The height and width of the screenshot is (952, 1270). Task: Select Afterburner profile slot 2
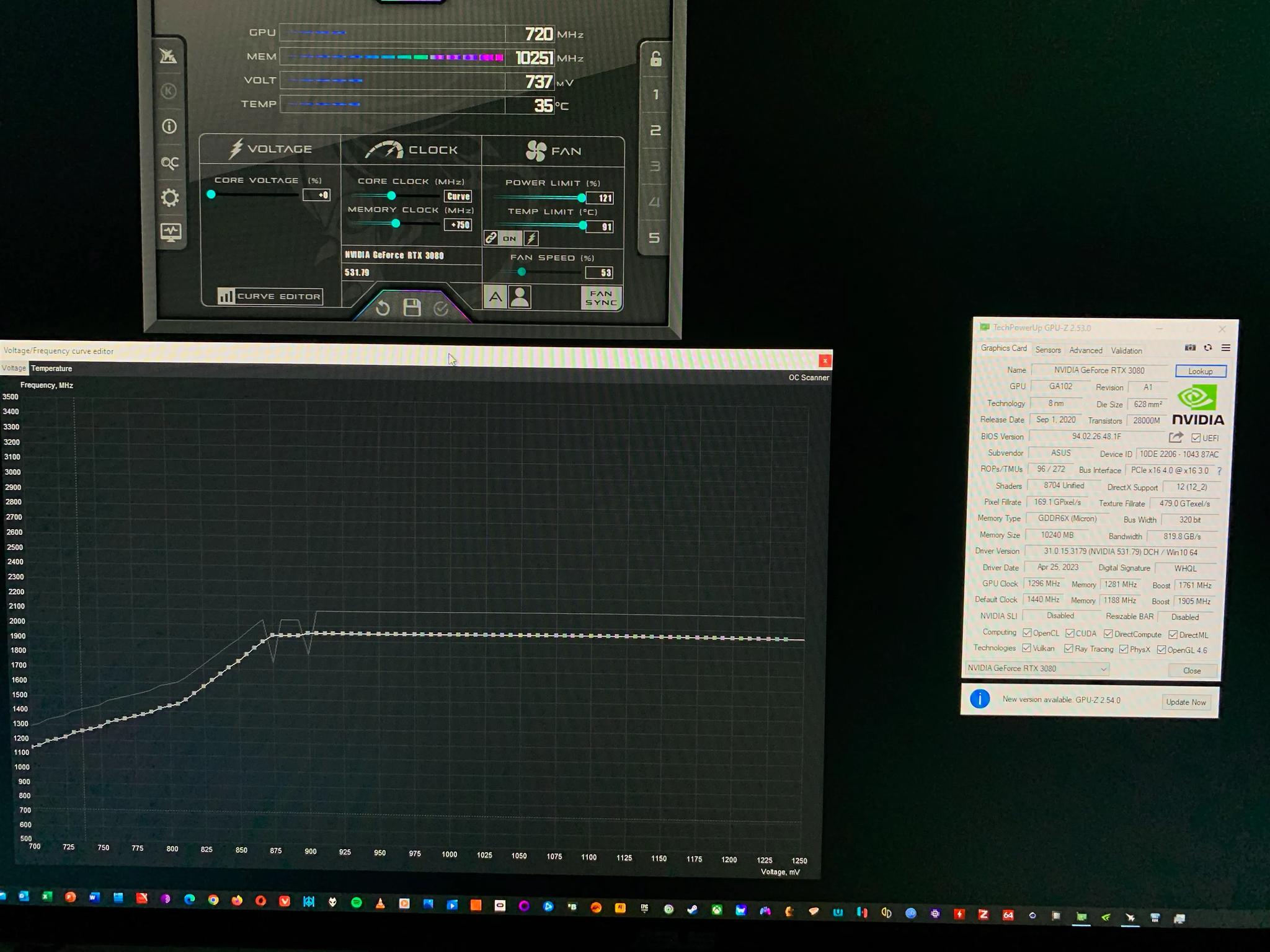coord(655,131)
